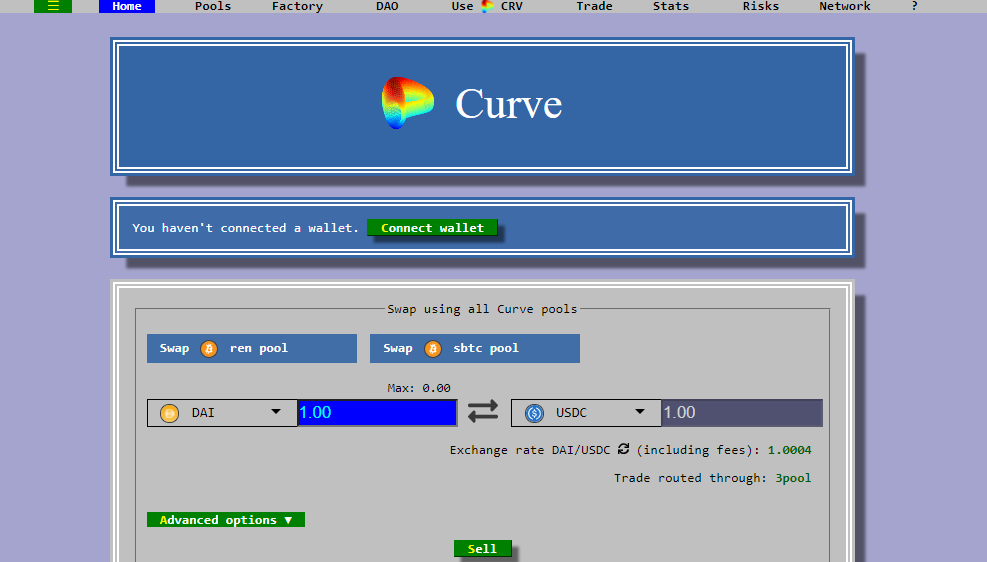Click the Curve rainbow logo
Image resolution: width=987 pixels, height=562 pixels.
coord(408,103)
